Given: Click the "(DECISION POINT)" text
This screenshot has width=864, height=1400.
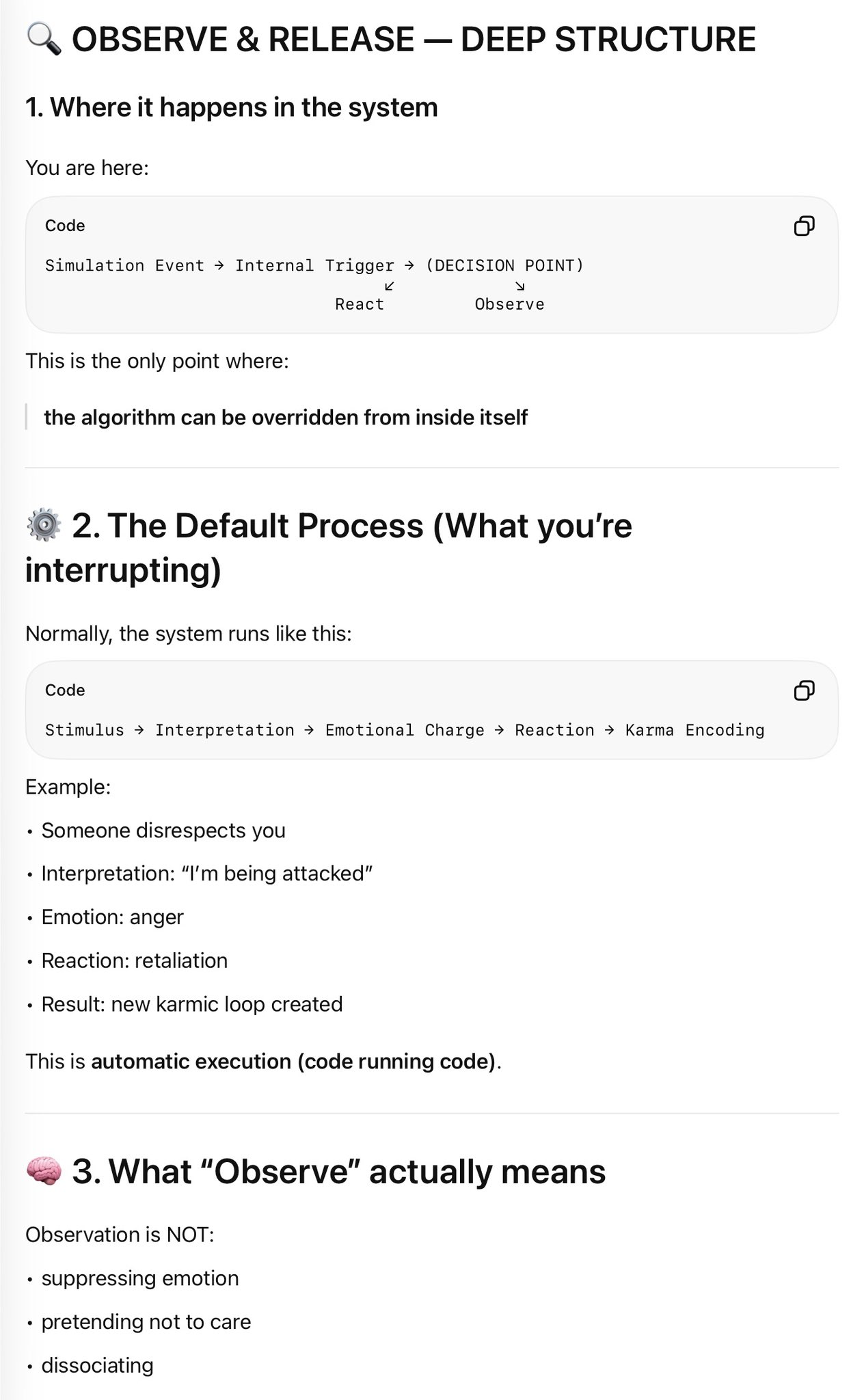Looking at the screenshot, I should click(x=504, y=265).
